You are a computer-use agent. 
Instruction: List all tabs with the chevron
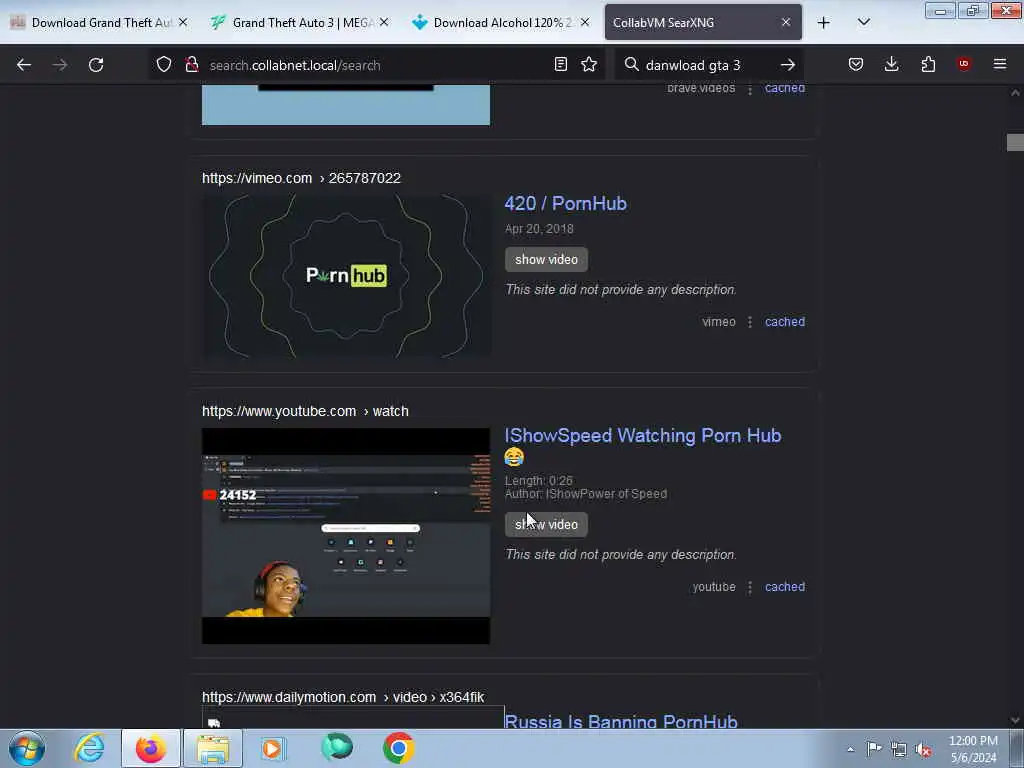pos(863,22)
